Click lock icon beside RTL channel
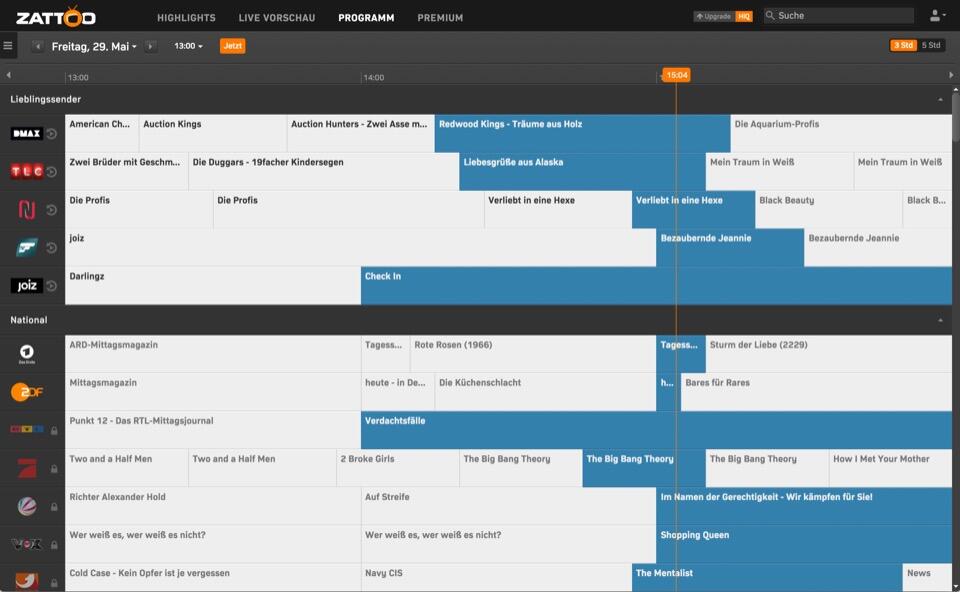Screen dimensions: 960x592 pos(54,430)
